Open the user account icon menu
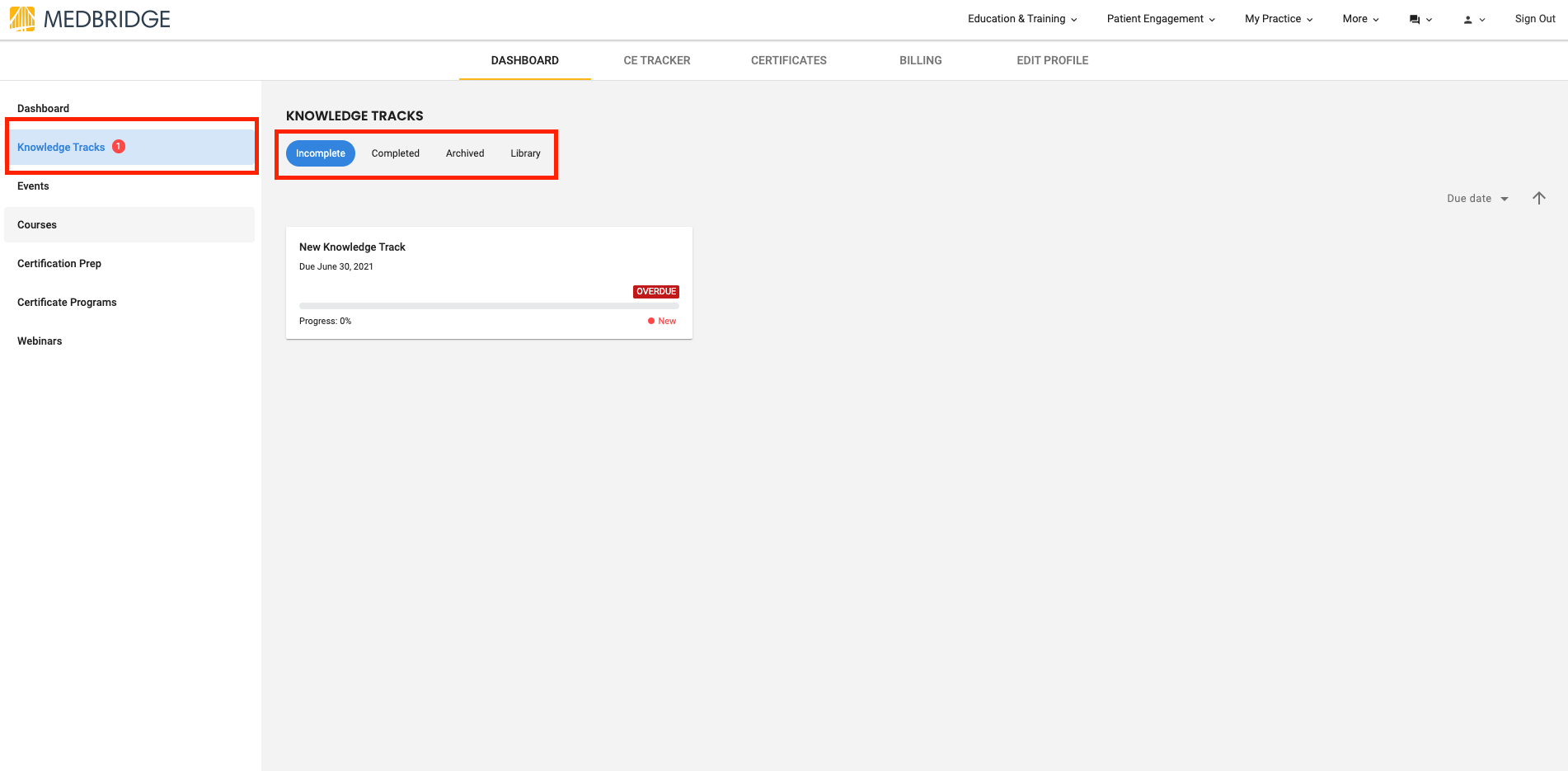Viewport: 1568px width, 771px height. [x=1474, y=19]
